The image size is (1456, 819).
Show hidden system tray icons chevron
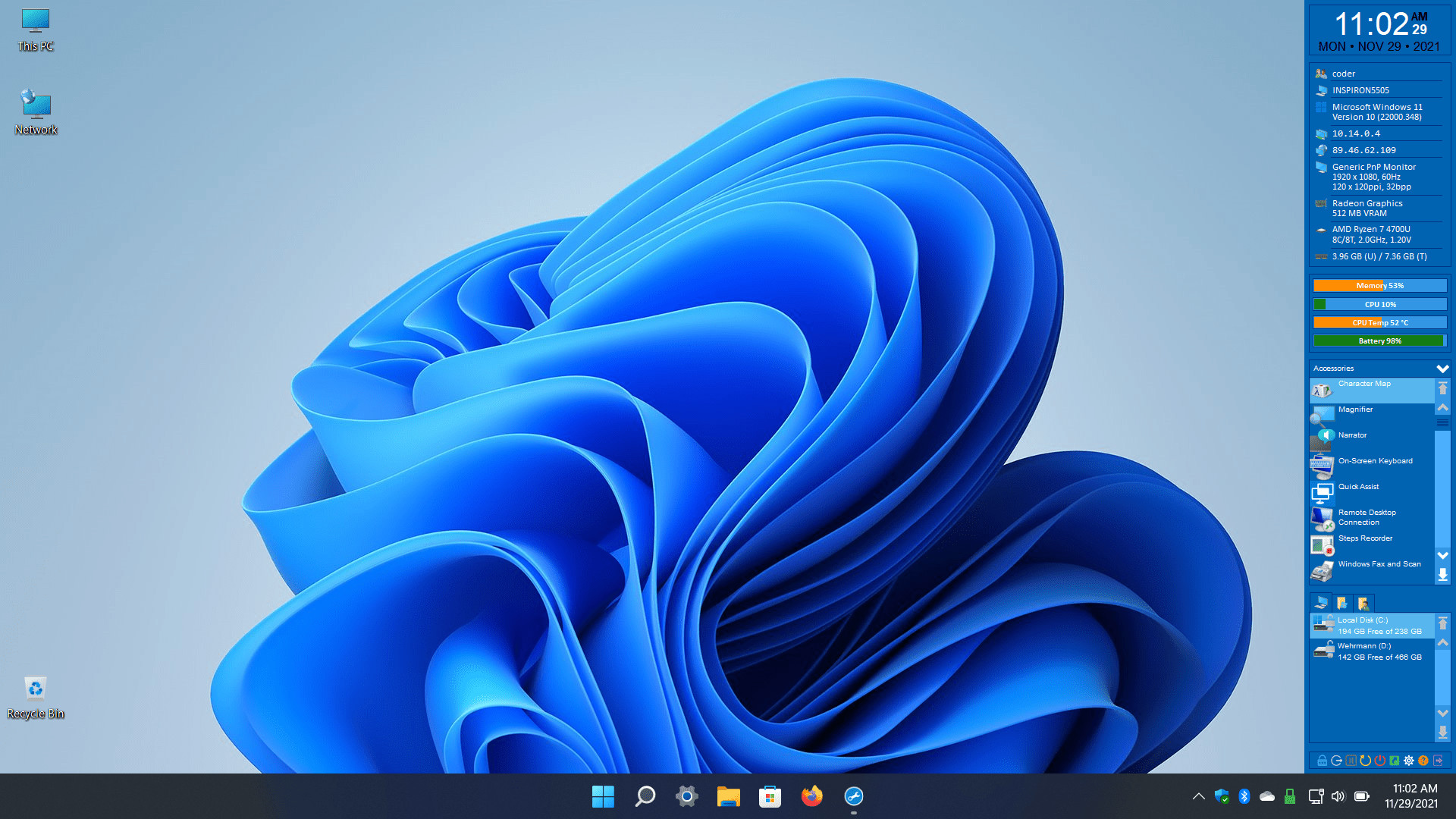click(x=1198, y=796)
